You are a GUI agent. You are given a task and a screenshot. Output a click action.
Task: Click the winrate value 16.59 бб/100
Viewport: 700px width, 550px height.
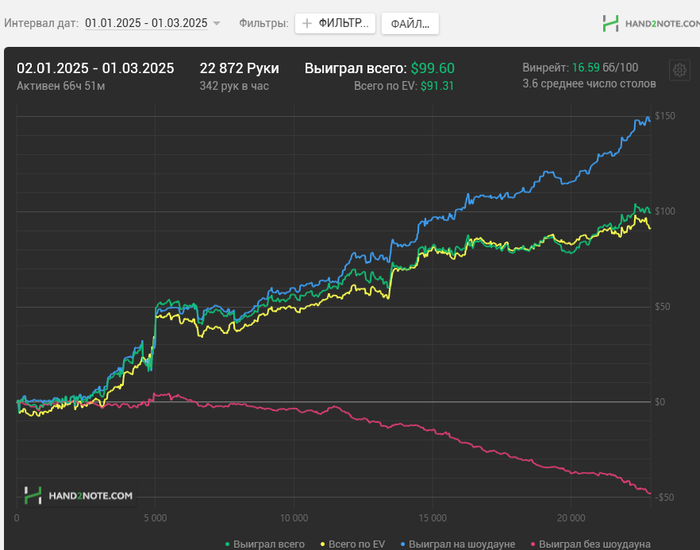tap(605, 67)
